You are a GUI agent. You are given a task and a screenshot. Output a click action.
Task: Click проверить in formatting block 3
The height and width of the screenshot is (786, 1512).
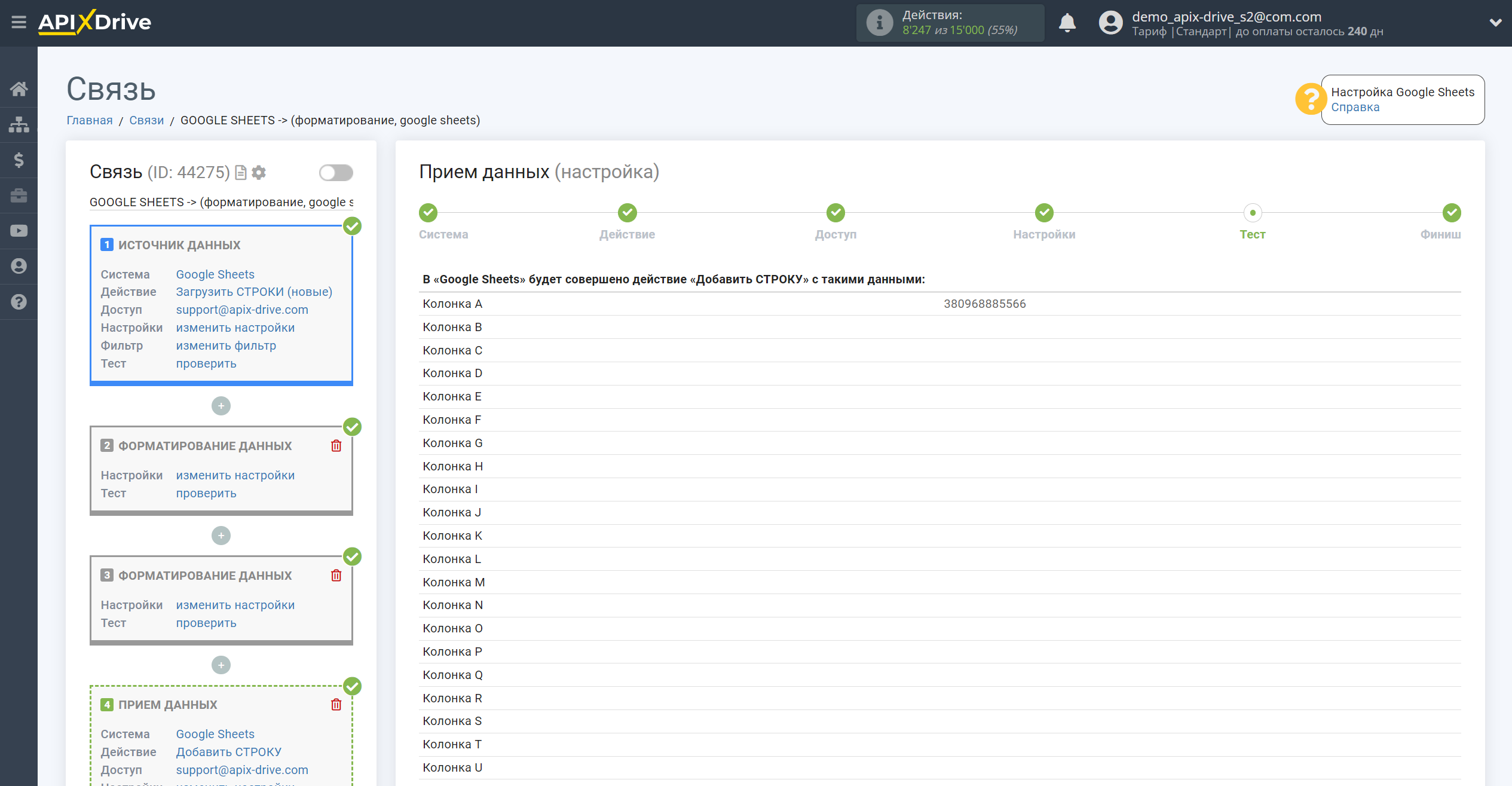[206, 623]
